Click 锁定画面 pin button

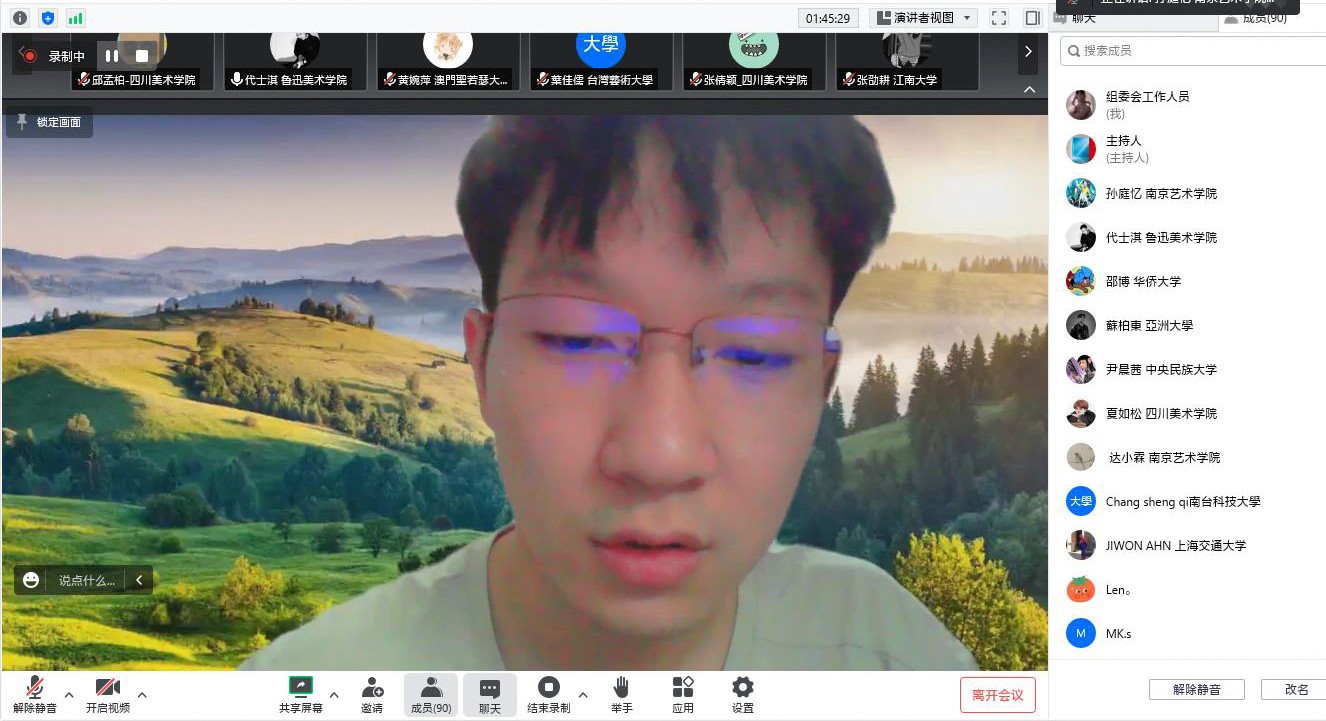(x=50, y=122)
